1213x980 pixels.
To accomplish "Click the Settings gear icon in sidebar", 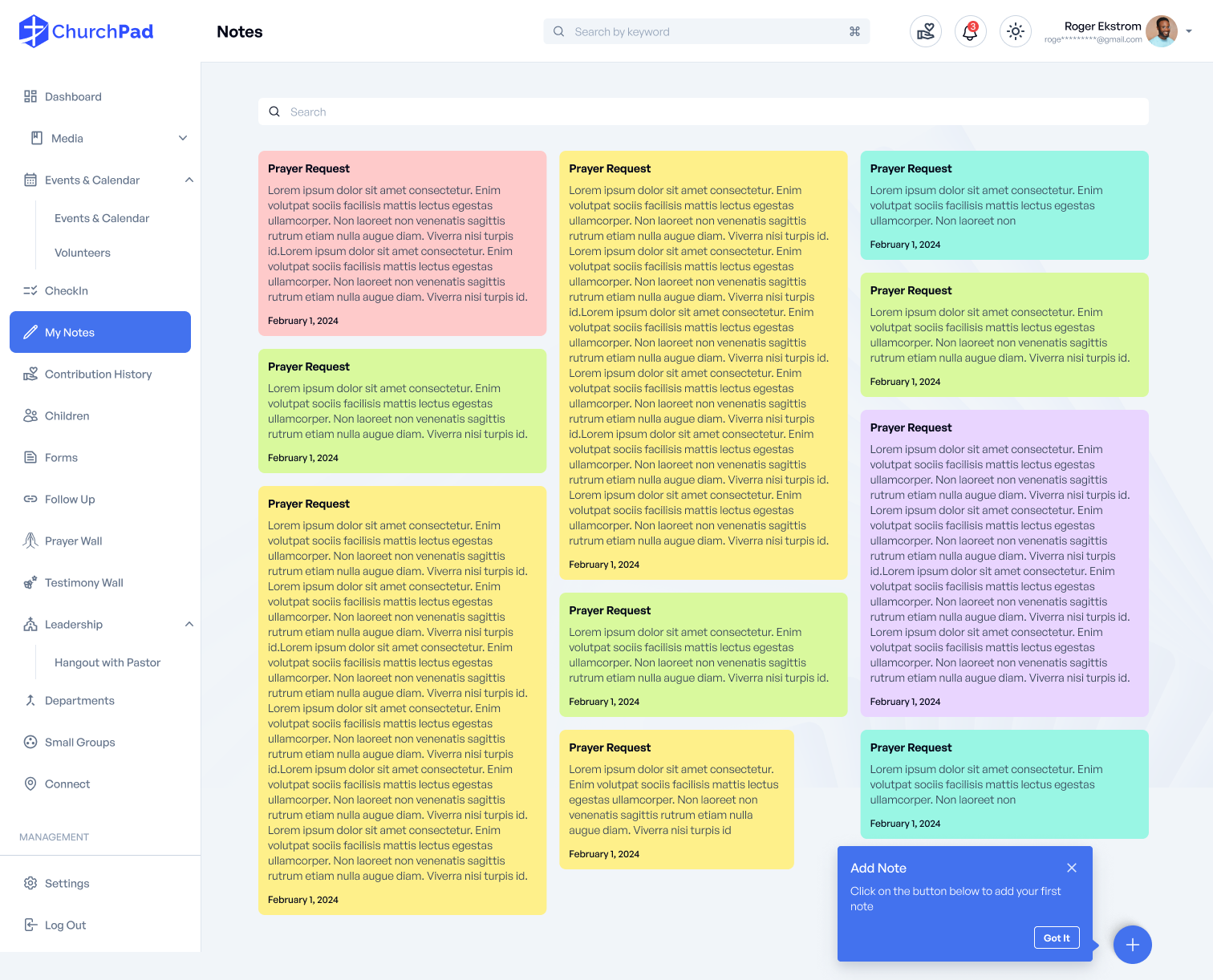I will [30, 883].
